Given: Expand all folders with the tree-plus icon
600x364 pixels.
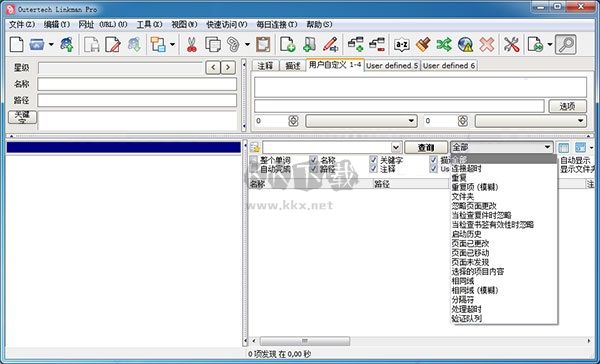Looking at the screenshot, I should point(355,44).
